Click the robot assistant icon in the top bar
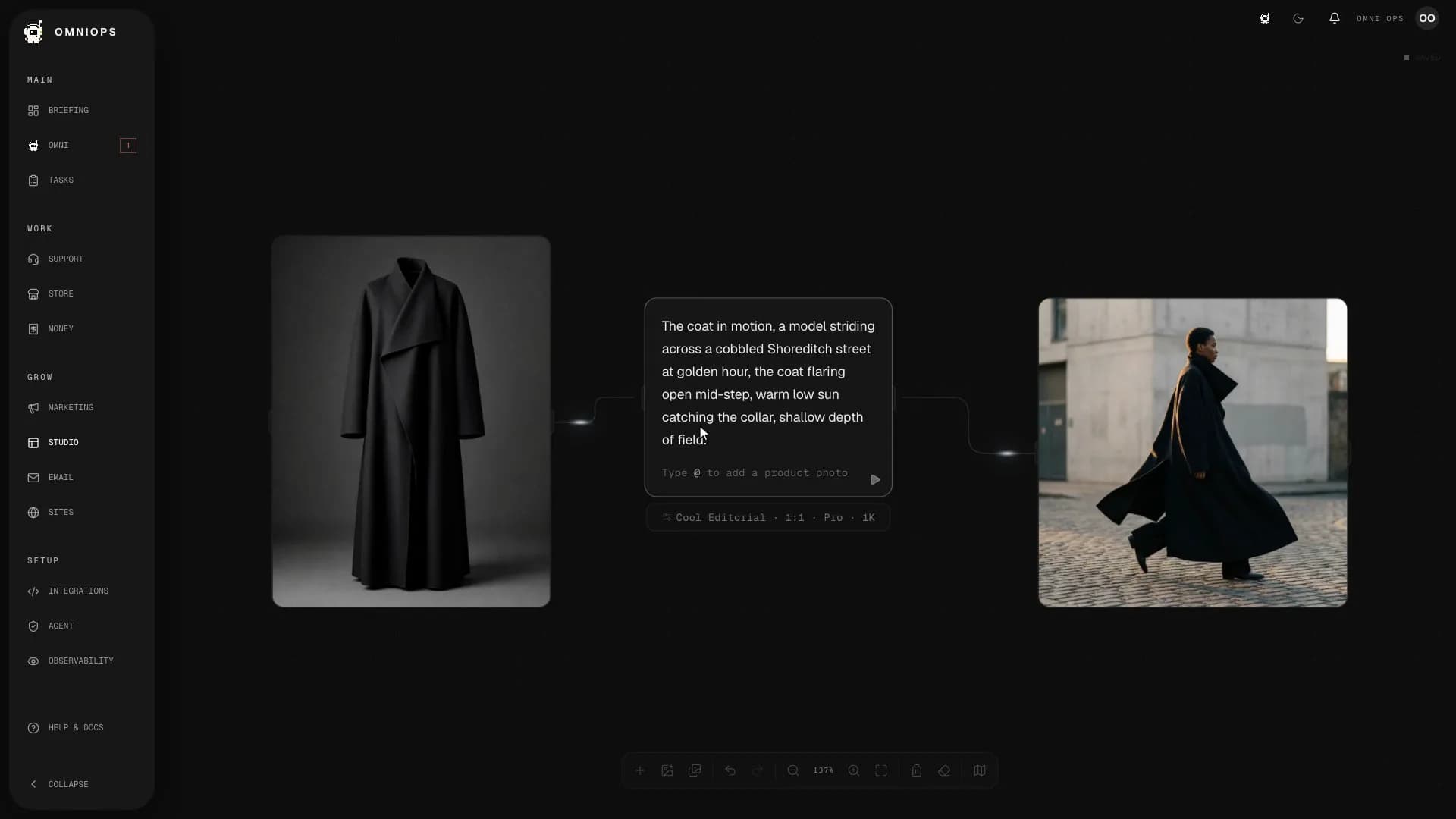This screenshot has height=819, width=1456. [1265, 19]
